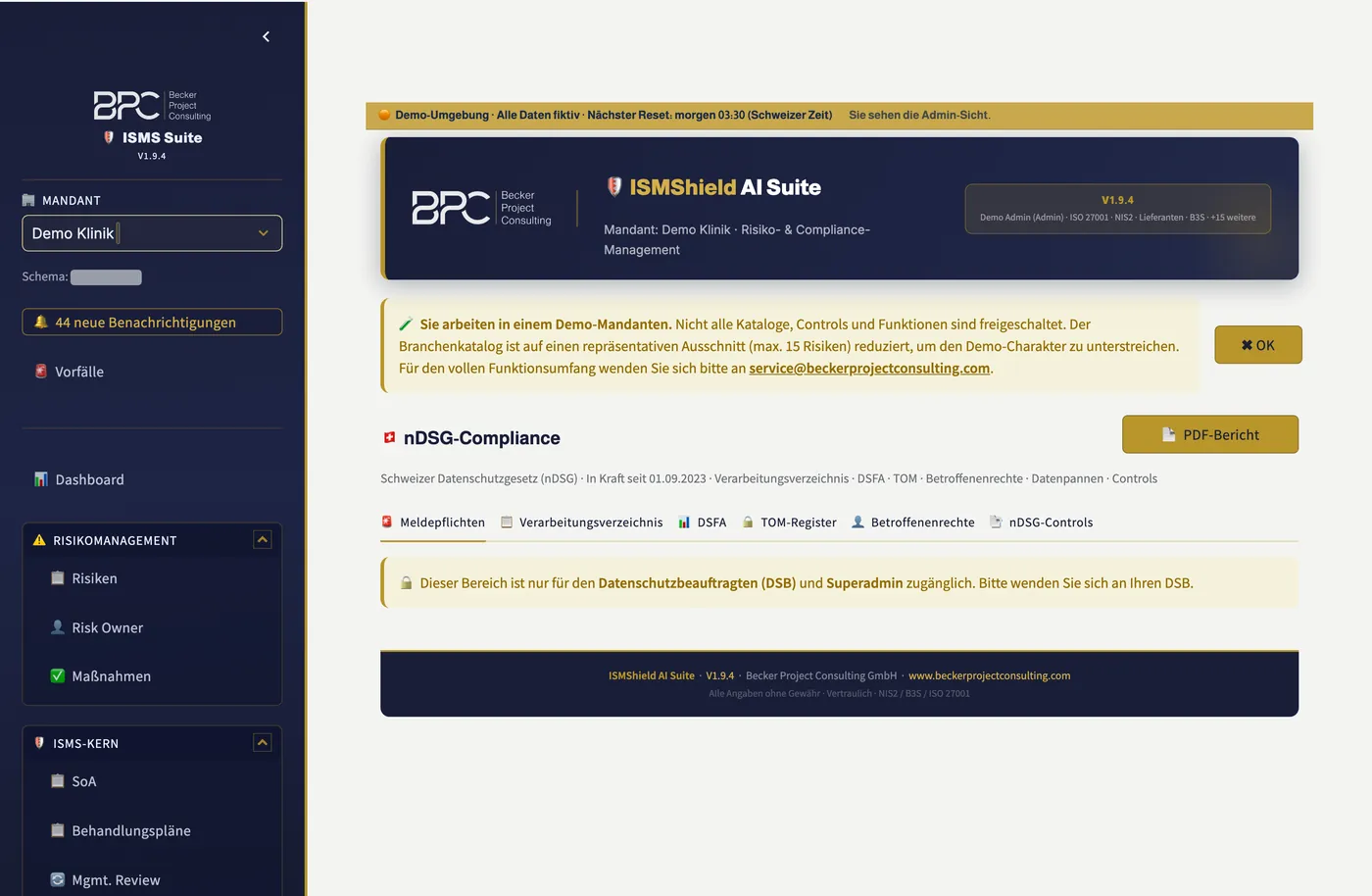Click the nDSG-Compliance heading
Viewport: 1372px width, 896px height.
click(x=482, y=438)
